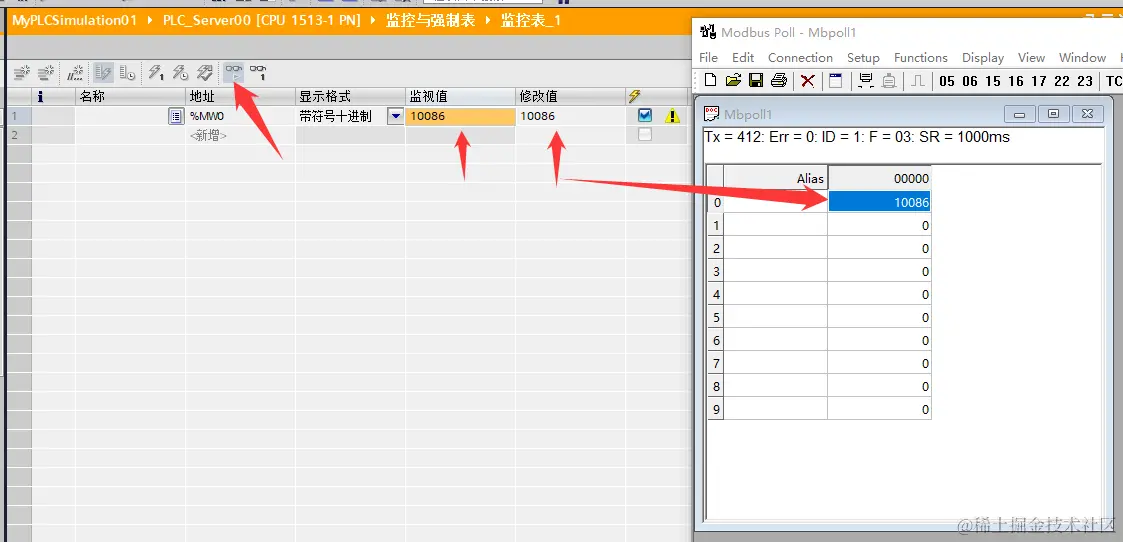This screenshot has width=1123, height=542.
Task: Click the Modbus Poll app icon in title bar
Action: 708,32
